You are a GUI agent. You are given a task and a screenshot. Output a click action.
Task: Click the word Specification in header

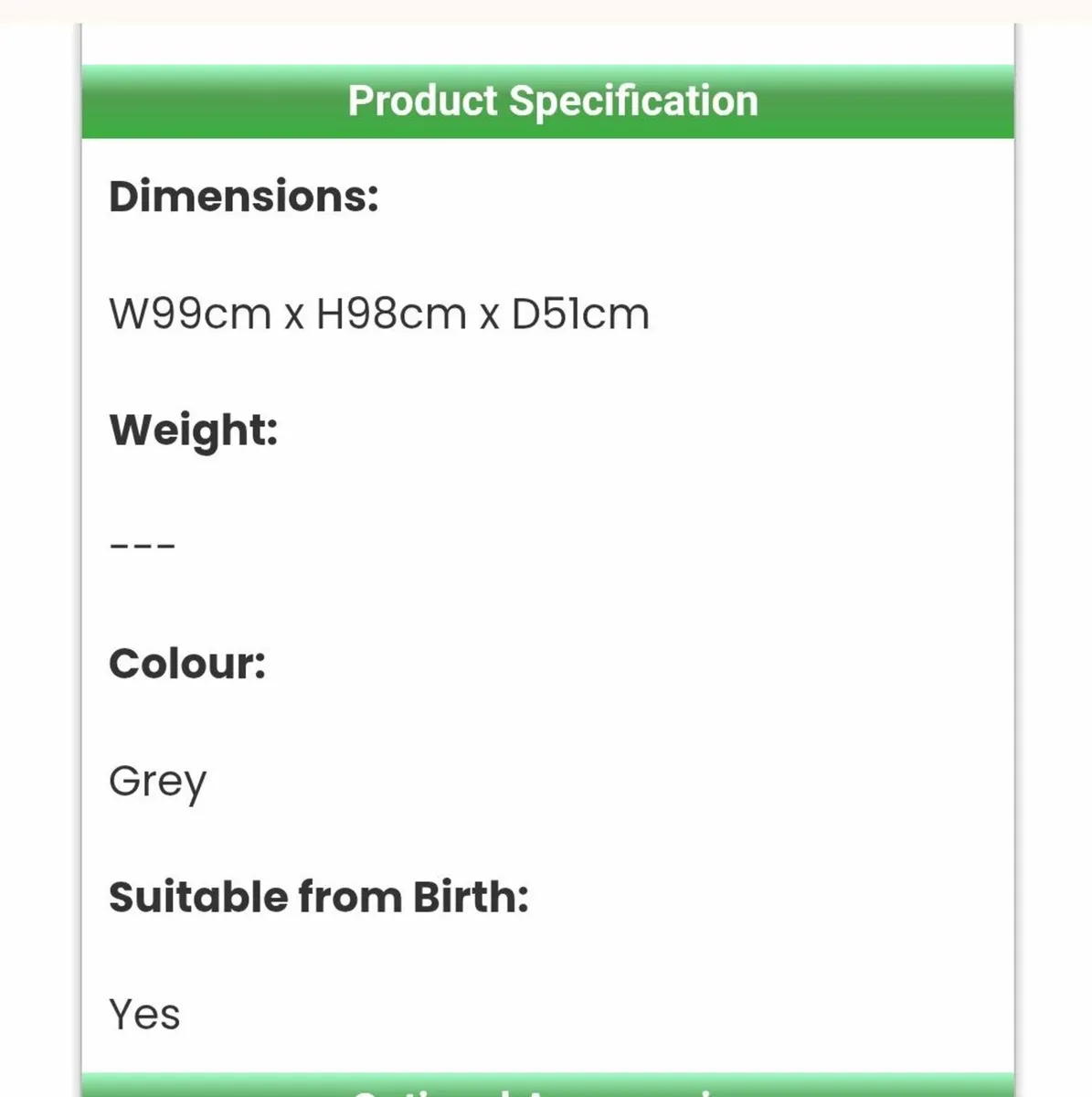click(633, 101)
